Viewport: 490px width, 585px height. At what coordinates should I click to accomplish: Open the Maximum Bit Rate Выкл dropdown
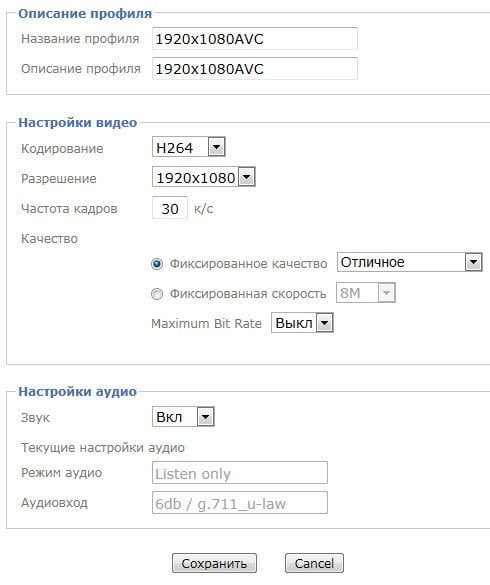(302, 323)
